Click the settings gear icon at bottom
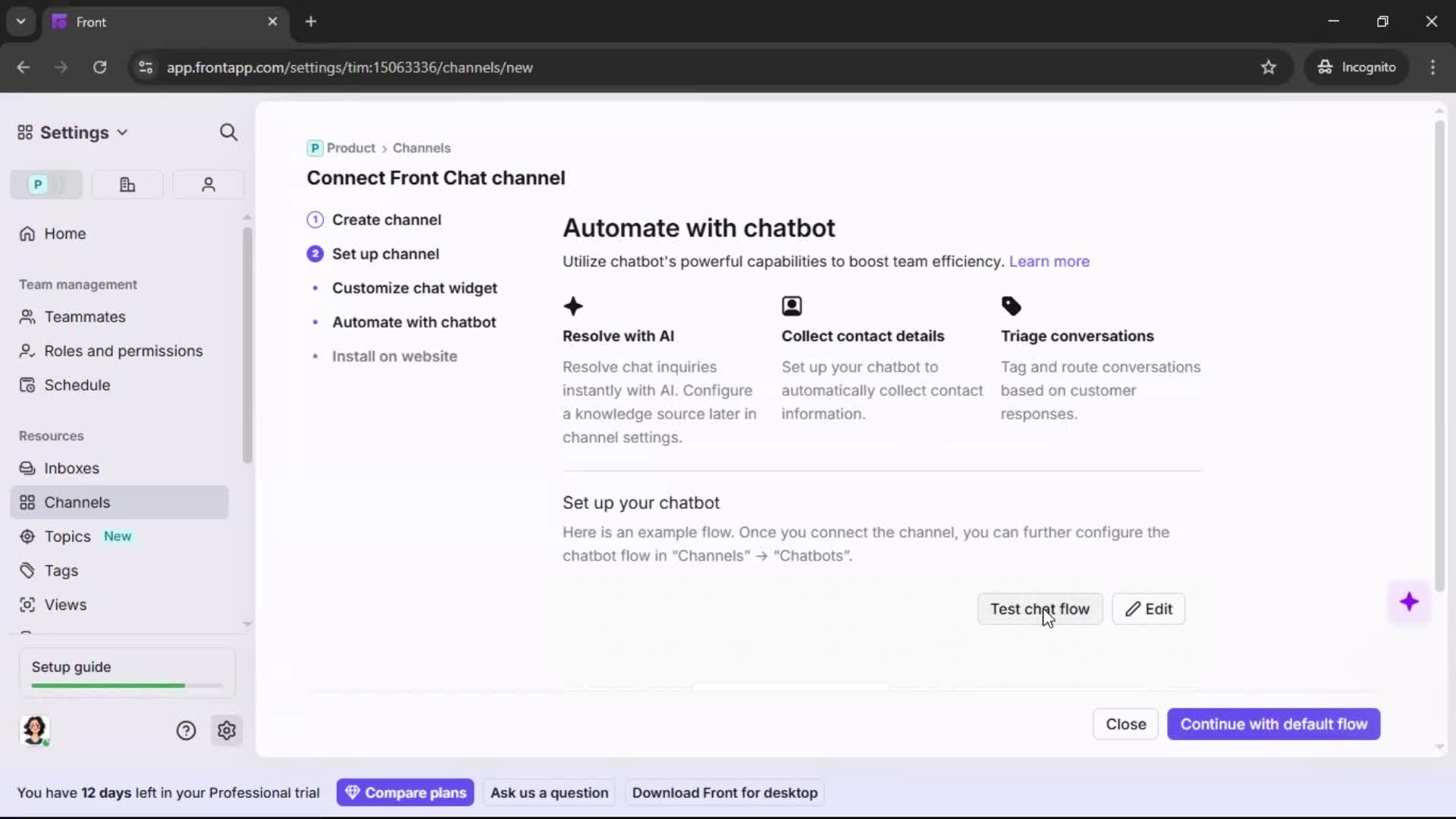Image resolution: width=1456 pixels, height=819 pixels. tap(227, 730)
